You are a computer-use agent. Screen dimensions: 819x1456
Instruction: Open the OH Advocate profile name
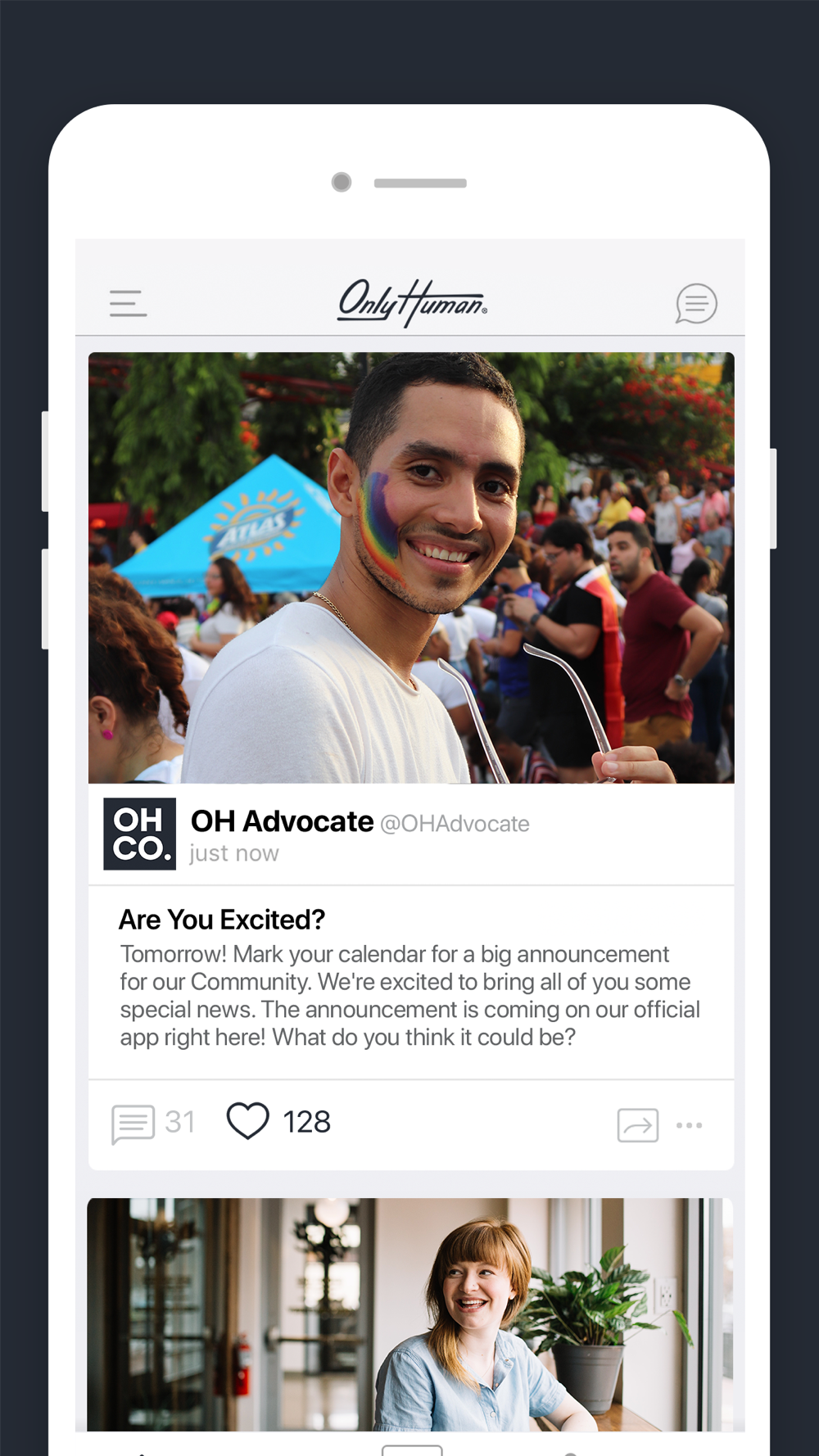pos(282,821)
